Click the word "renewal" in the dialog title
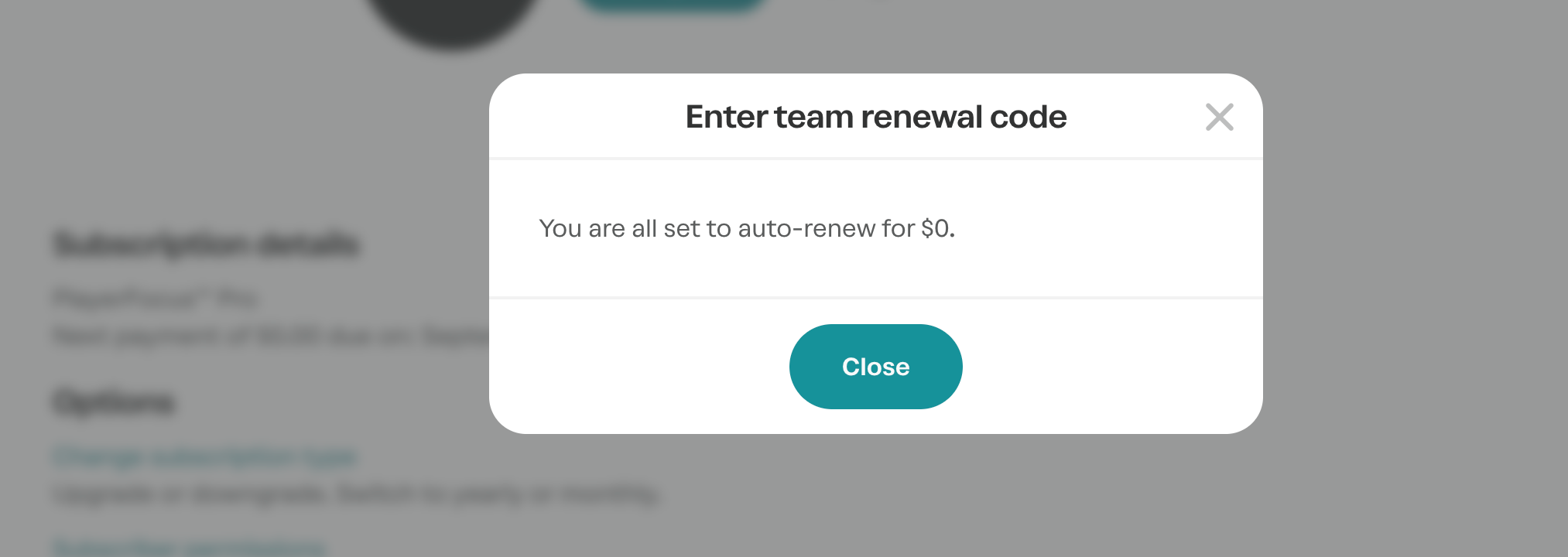The image size is (1568, 557). tap(922, 117)
